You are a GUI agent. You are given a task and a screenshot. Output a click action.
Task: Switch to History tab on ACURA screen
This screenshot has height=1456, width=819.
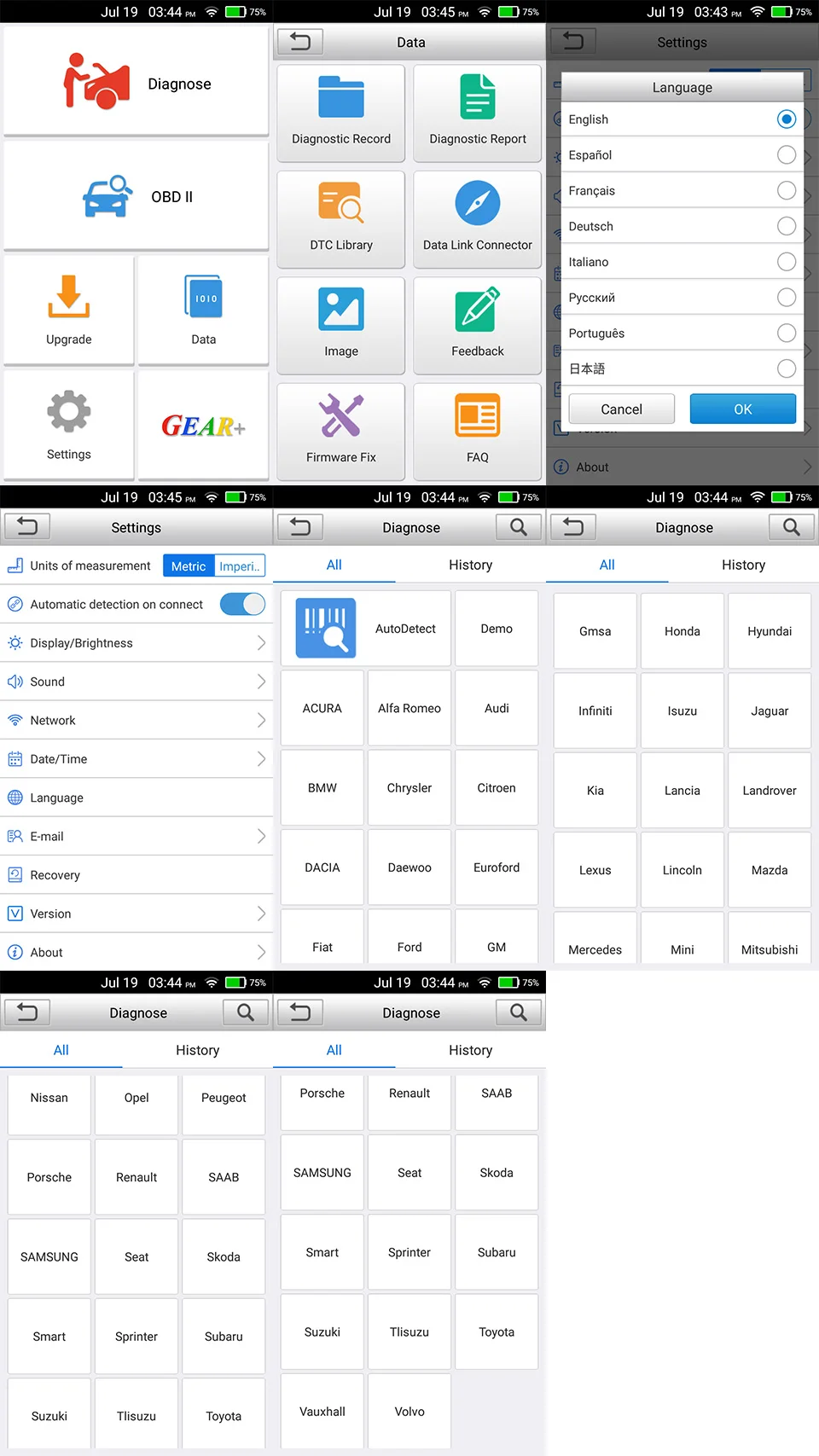[471, 565]
